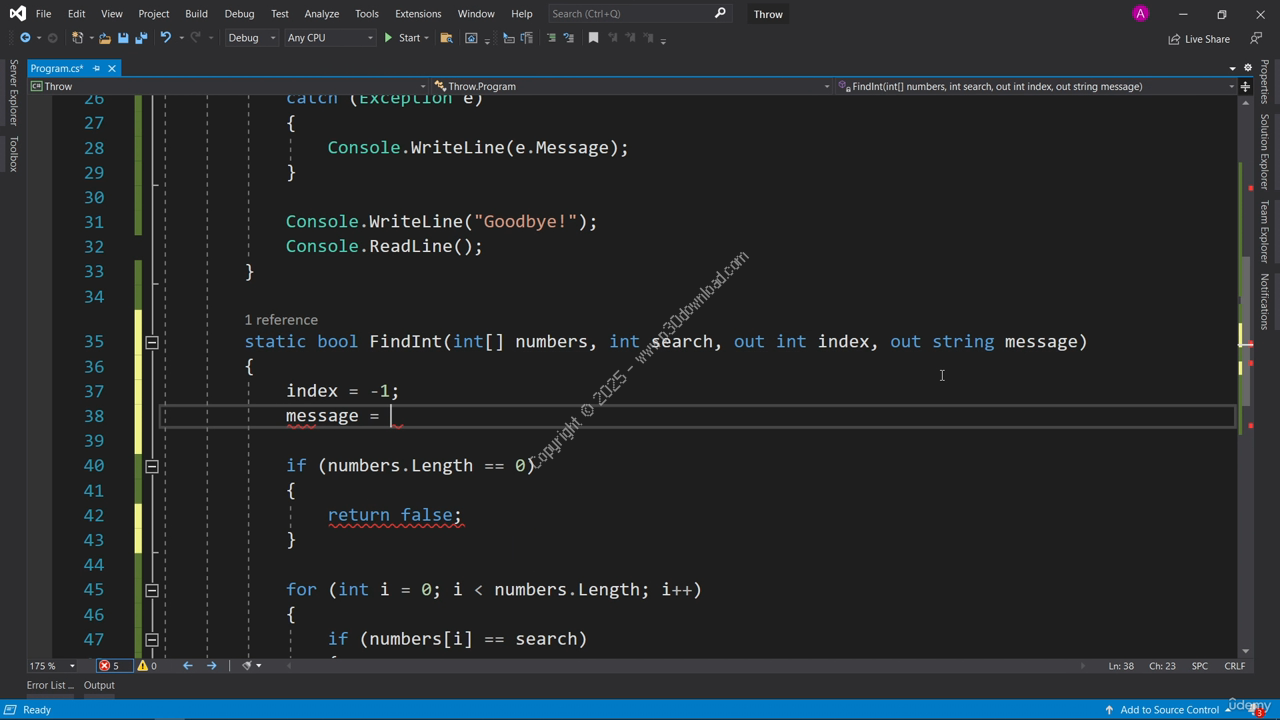Viewport: 1280px width, 720px height.
Task: Open the Test menu
Action: (280, 14)
